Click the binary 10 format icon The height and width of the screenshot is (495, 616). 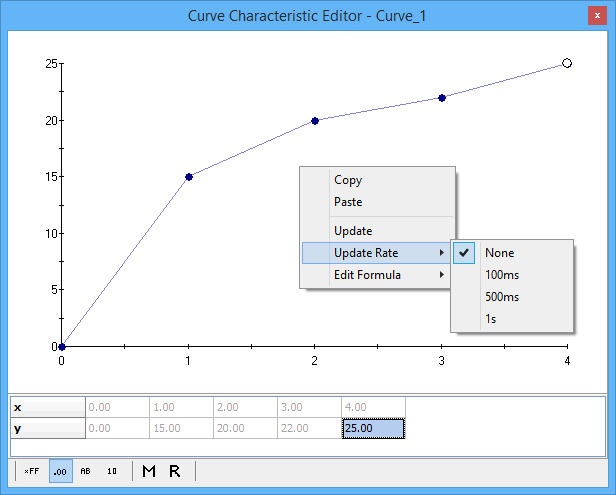[112, 471]
